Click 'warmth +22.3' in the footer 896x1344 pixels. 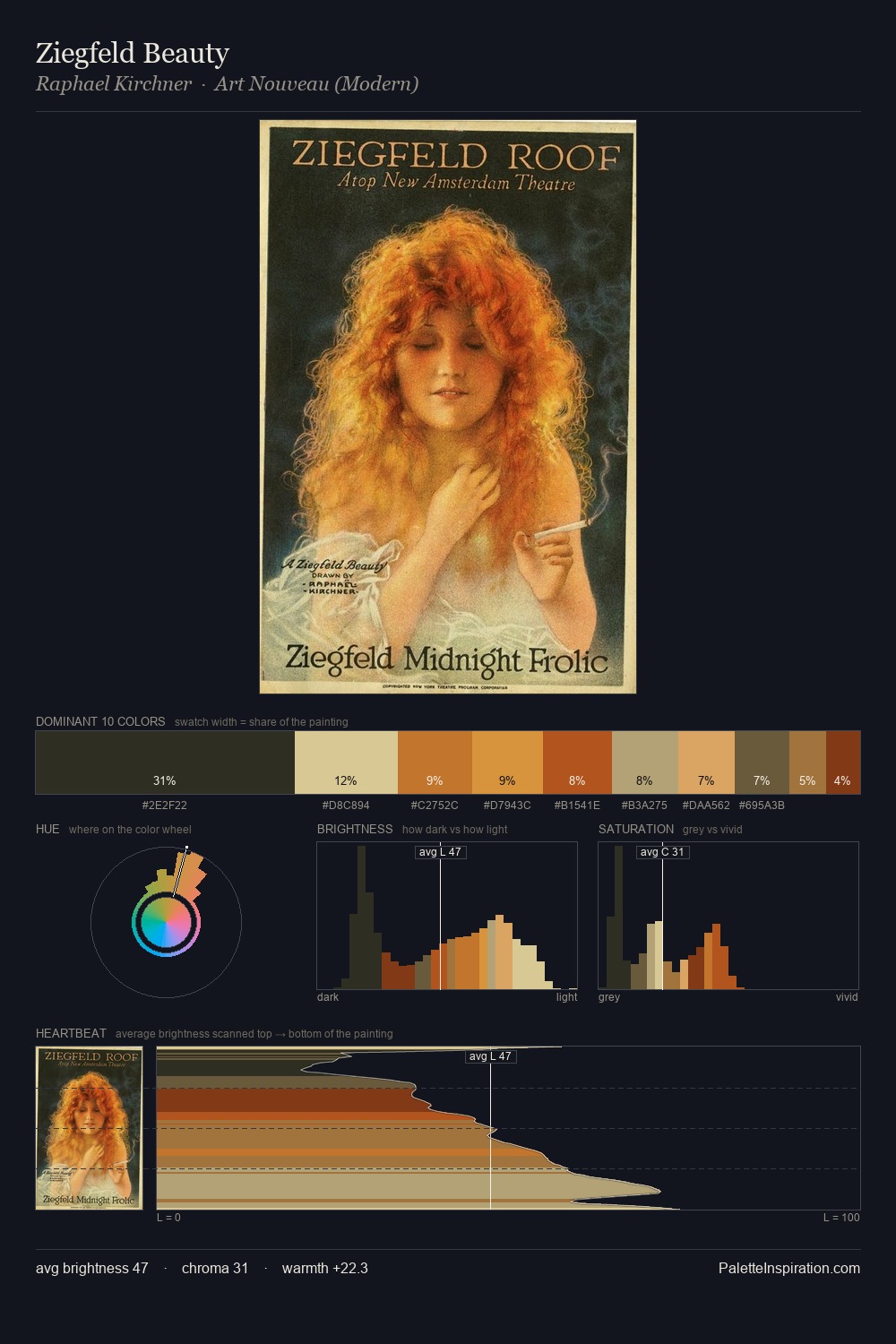click(325, 1268)
